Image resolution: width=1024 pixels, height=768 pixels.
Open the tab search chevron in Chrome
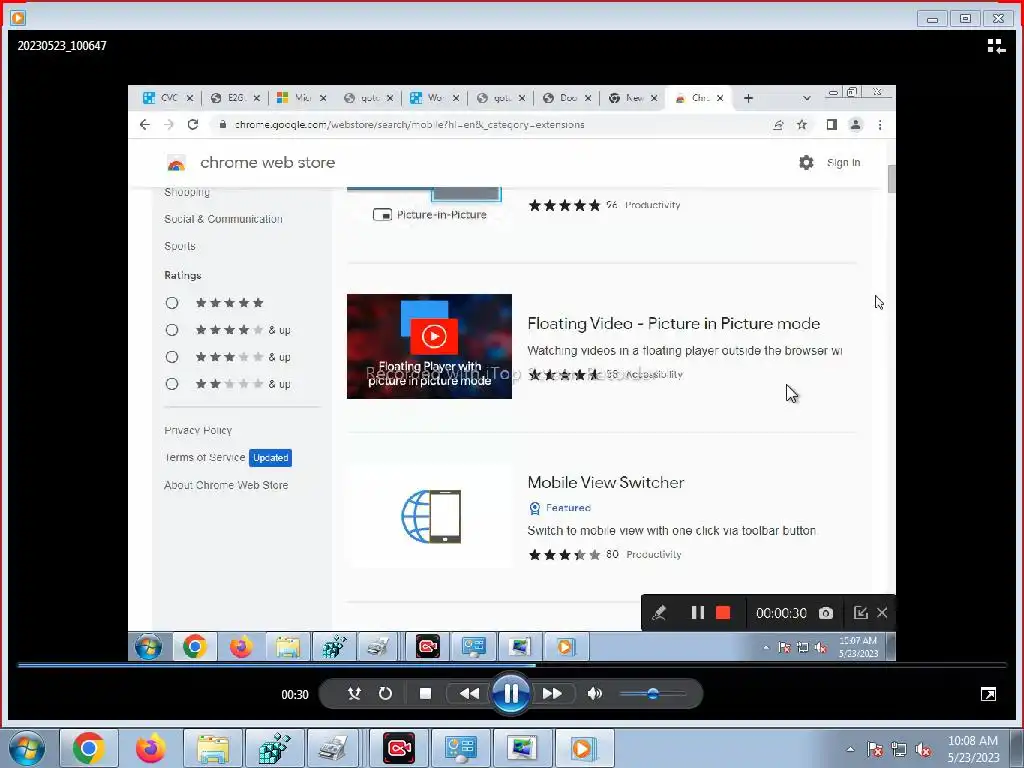[x=807, y=98]
